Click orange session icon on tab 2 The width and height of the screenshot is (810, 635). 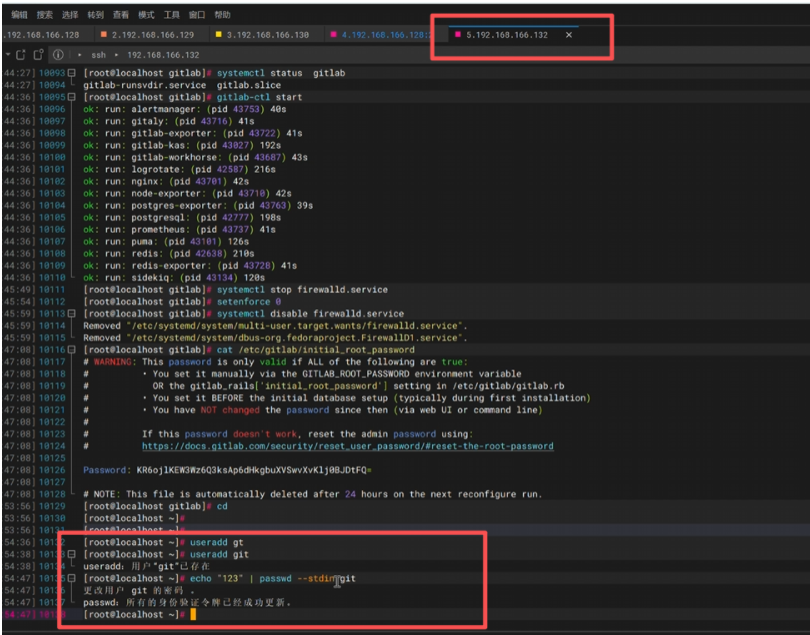(x=104, y=34)
